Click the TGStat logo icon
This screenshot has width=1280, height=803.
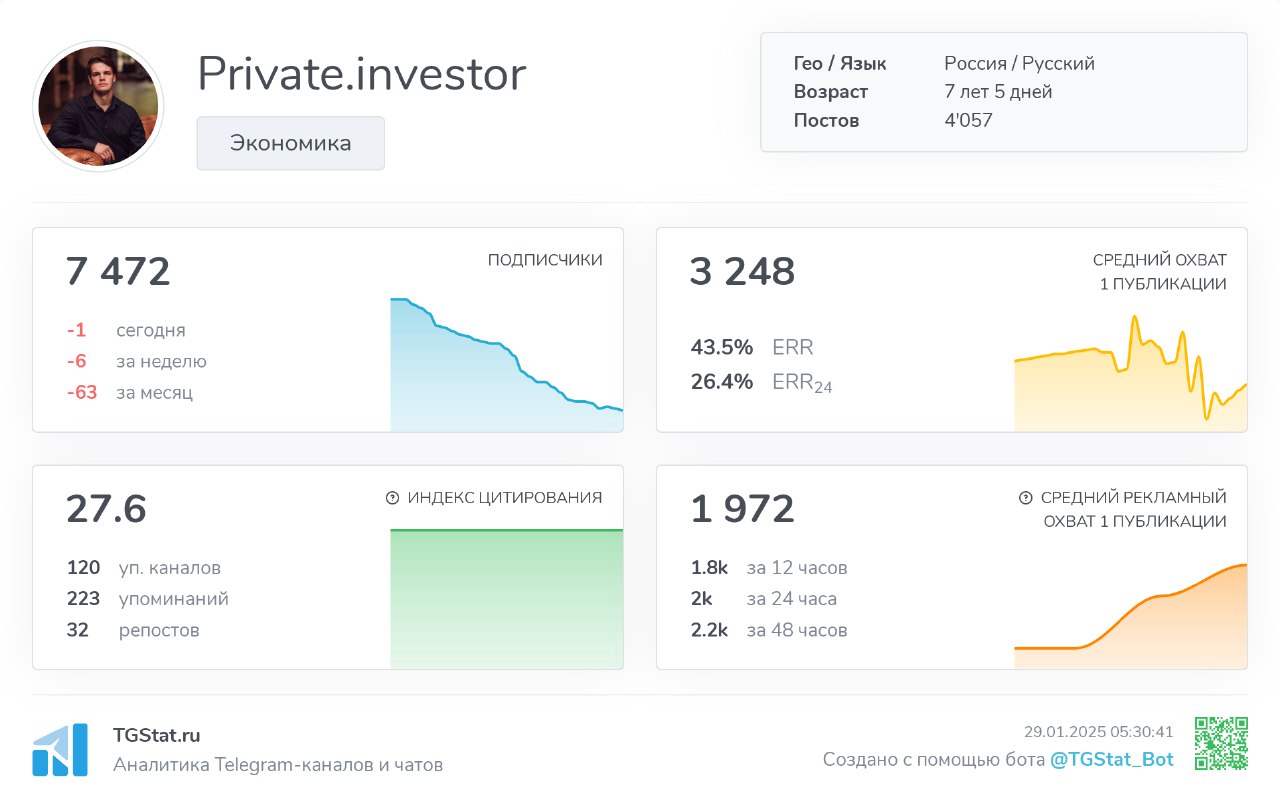[60, 750]
